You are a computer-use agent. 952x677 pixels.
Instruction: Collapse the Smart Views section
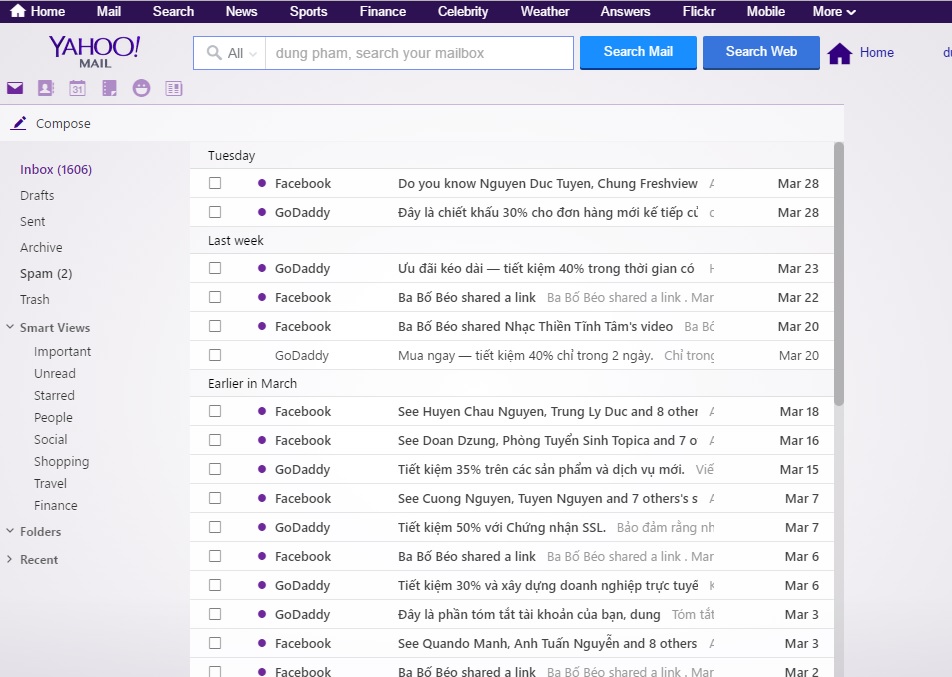10,328
